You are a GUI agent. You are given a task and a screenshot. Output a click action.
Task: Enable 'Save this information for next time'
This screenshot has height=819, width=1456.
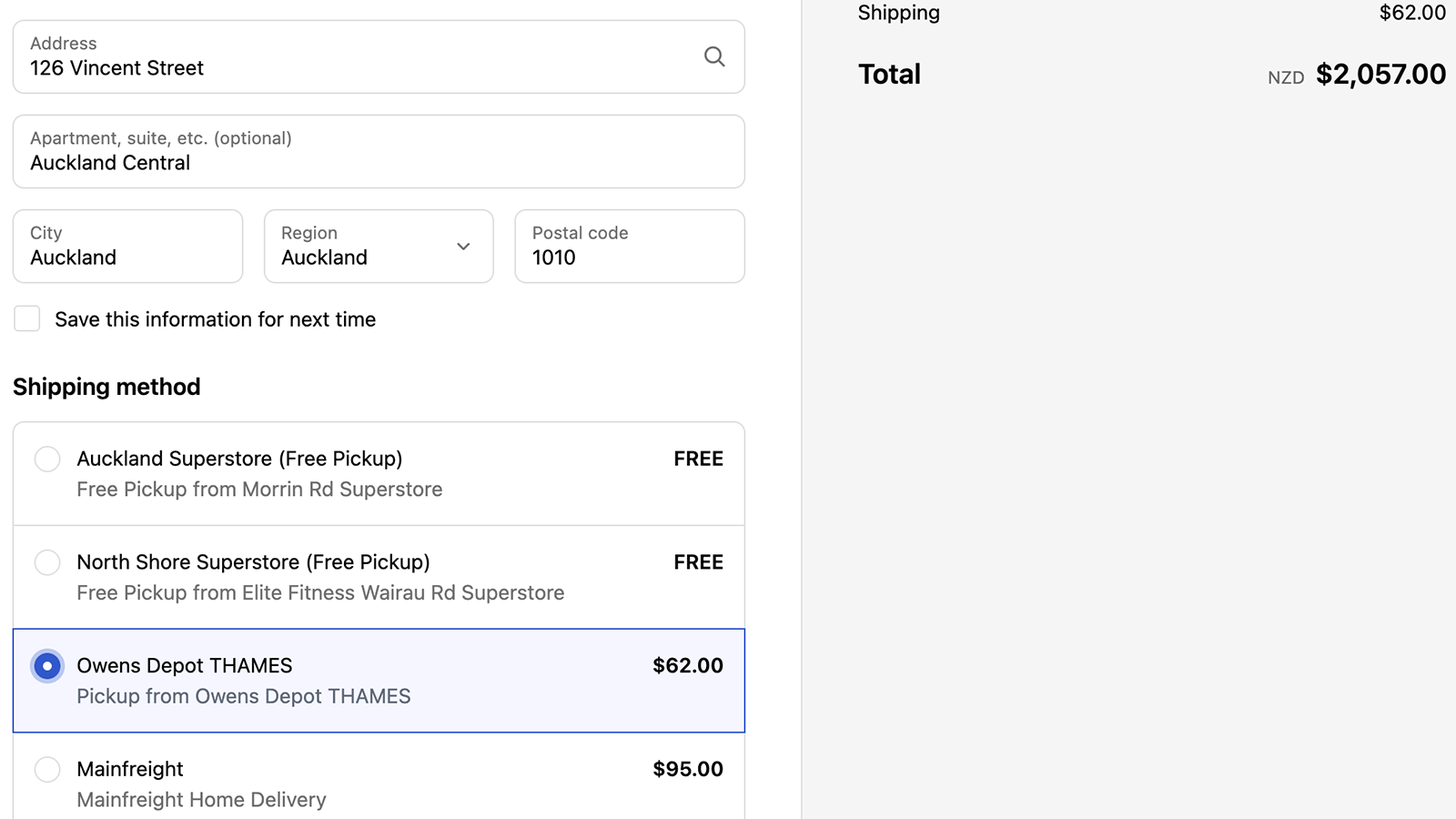26,318
